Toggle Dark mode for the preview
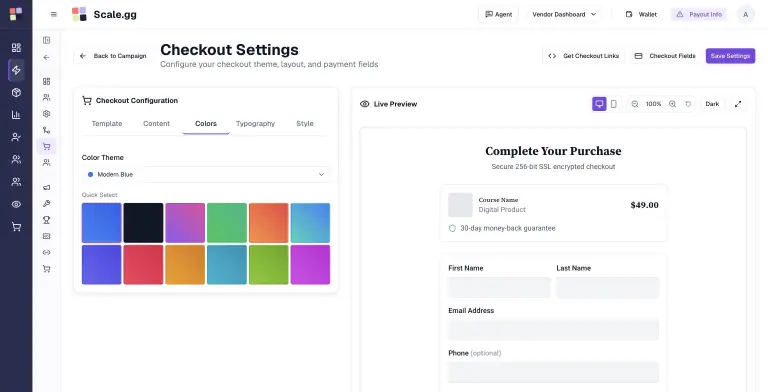Image resolution: width=768 pixels, height=392 pixels. click(x=712, y=104)
